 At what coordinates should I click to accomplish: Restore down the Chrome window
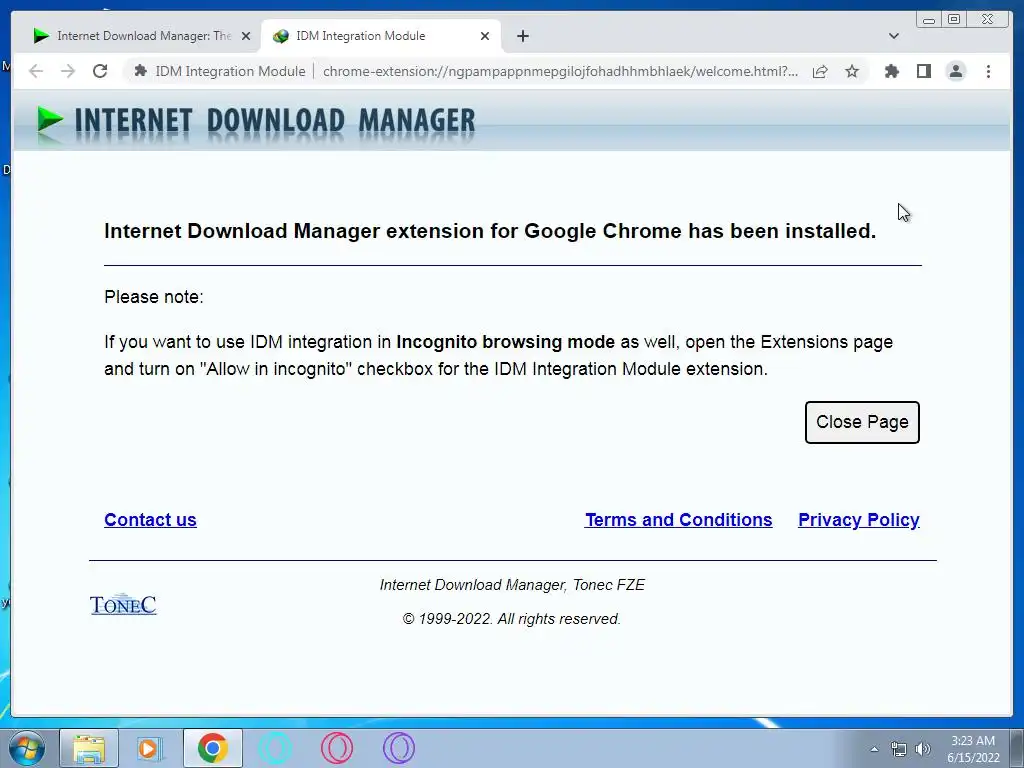click(953, 20)
